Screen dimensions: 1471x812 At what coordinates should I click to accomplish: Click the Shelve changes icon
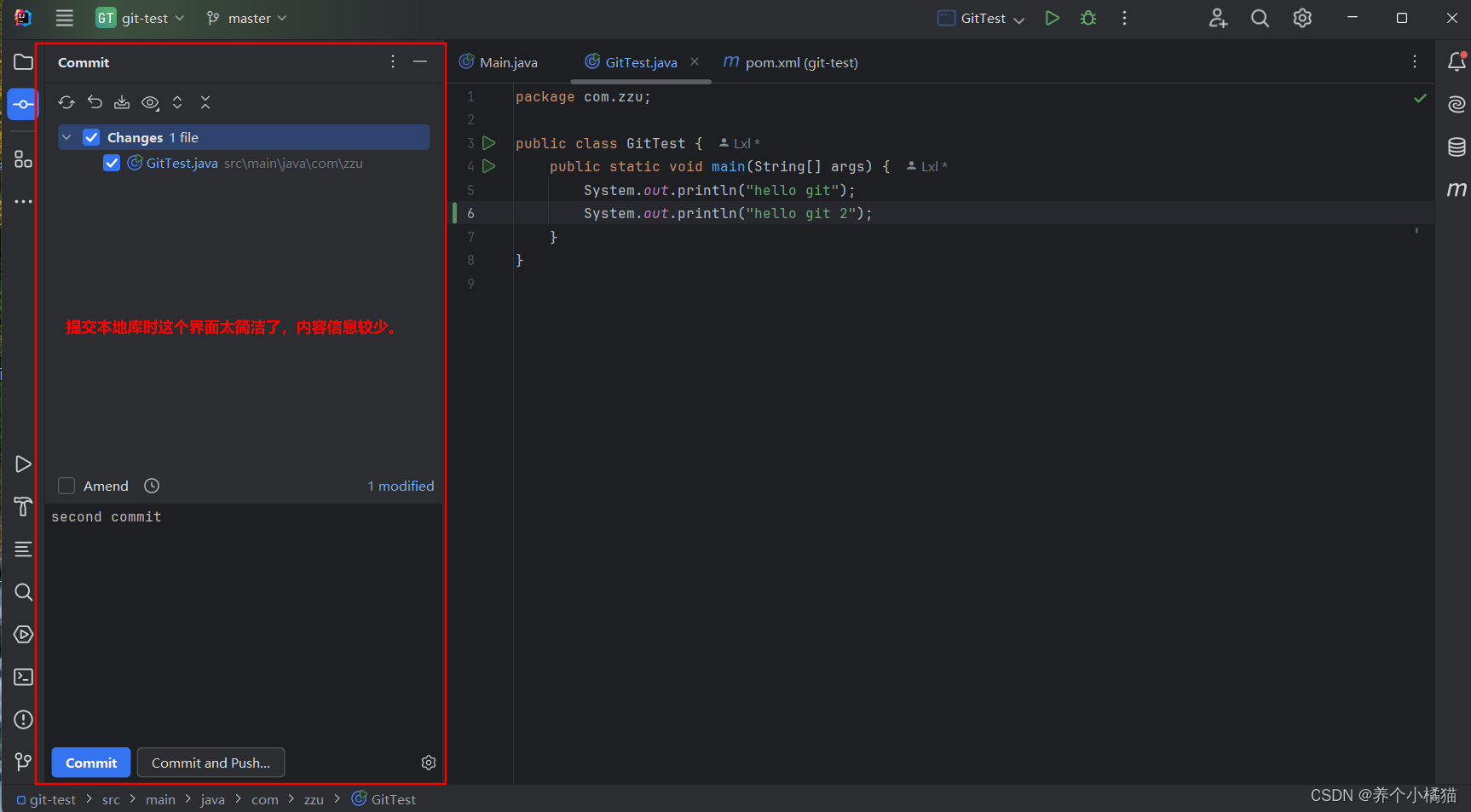point(122,102)
